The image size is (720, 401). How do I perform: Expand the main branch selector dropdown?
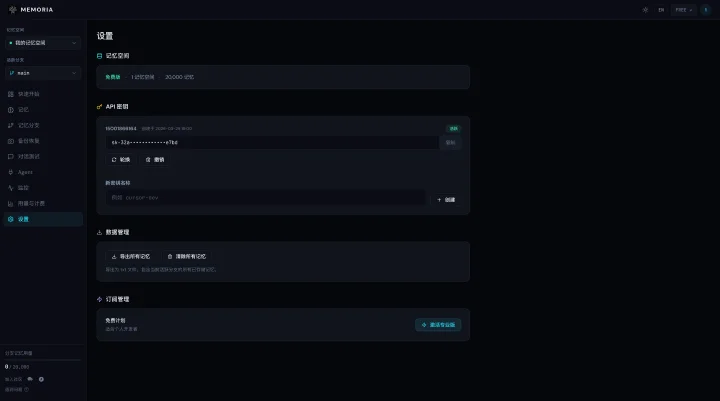tap(43, 73)
